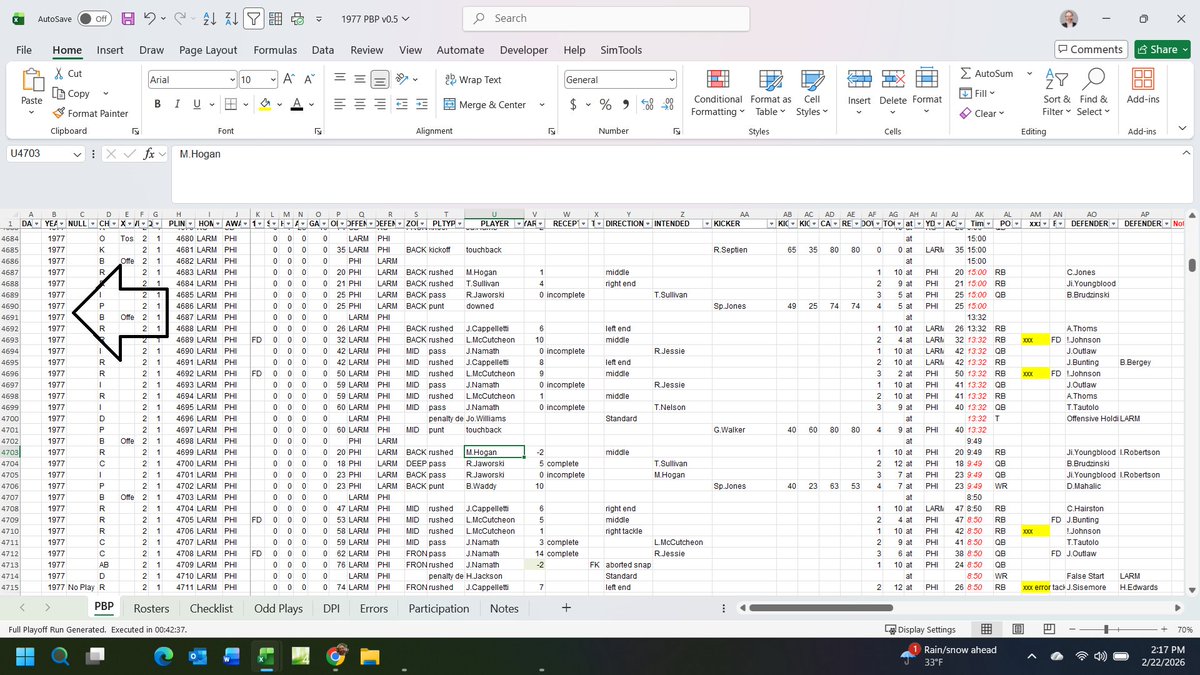Switch to Developer ribbon tab
This screenshot has width=1200, height=675.
click(x=524, y=50)
